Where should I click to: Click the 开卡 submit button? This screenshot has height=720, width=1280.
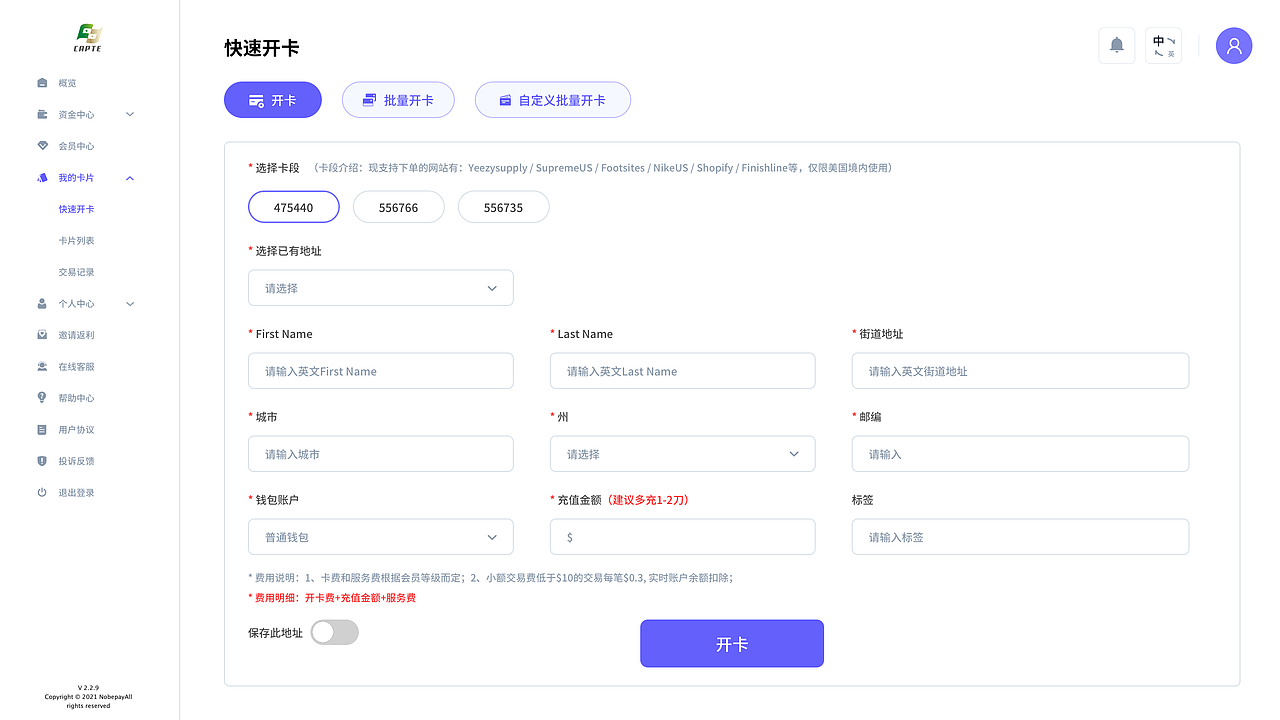coord(731,643)
